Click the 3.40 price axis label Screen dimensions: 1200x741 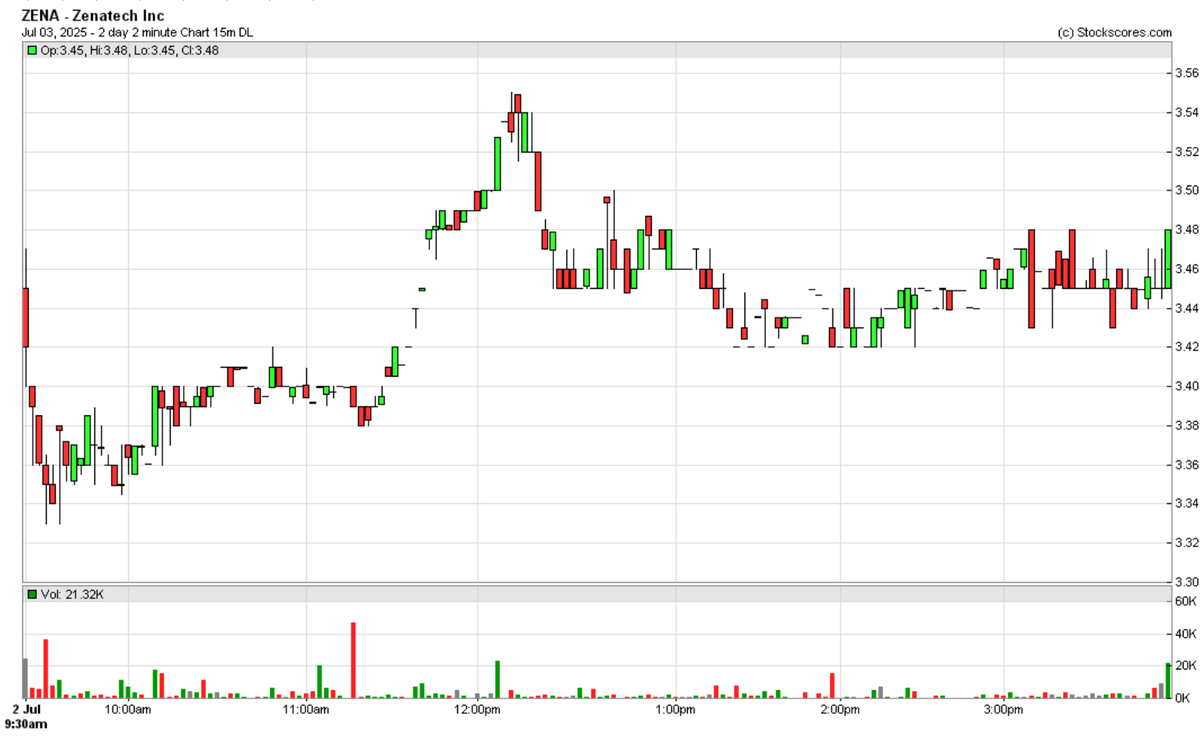pos(1186,386)
